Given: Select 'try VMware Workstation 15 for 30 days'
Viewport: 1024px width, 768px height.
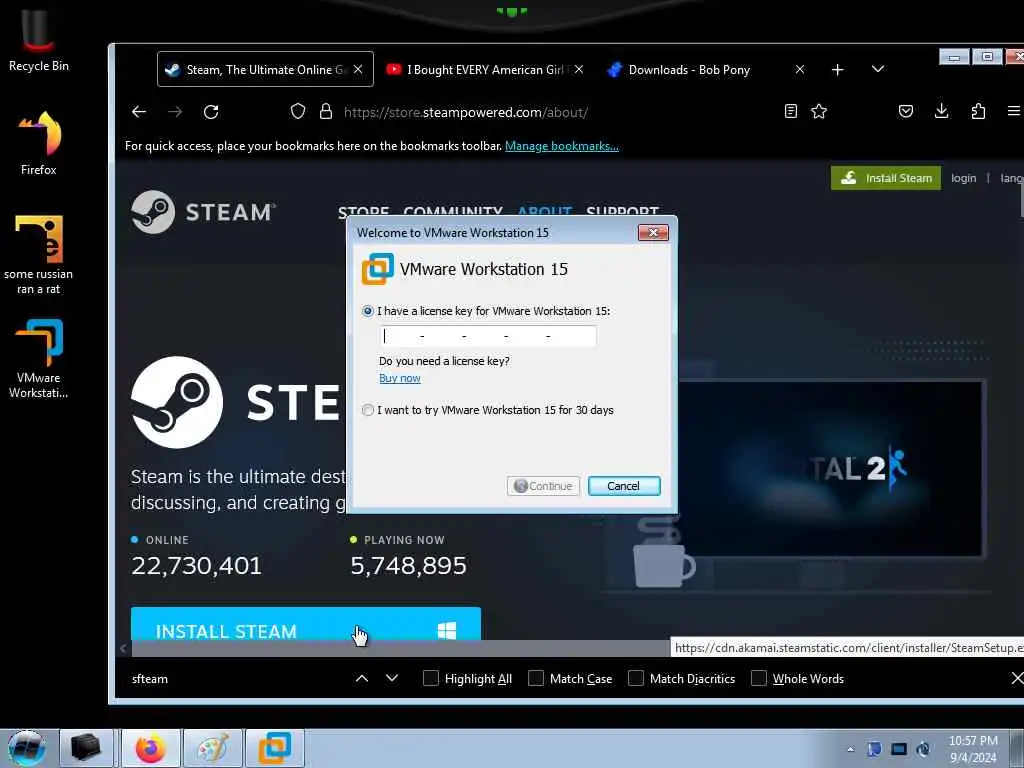Looking at the screenshot, I should click(368, 410).
